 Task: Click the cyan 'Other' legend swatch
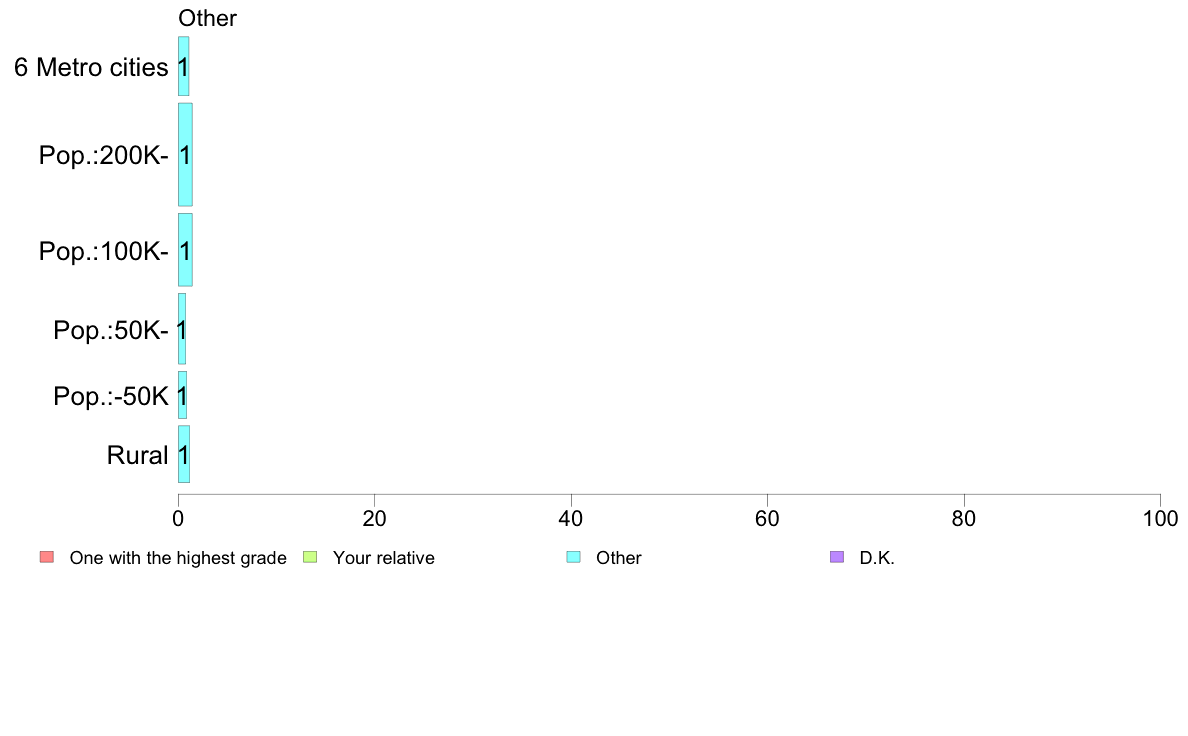(x=574, y=557)
